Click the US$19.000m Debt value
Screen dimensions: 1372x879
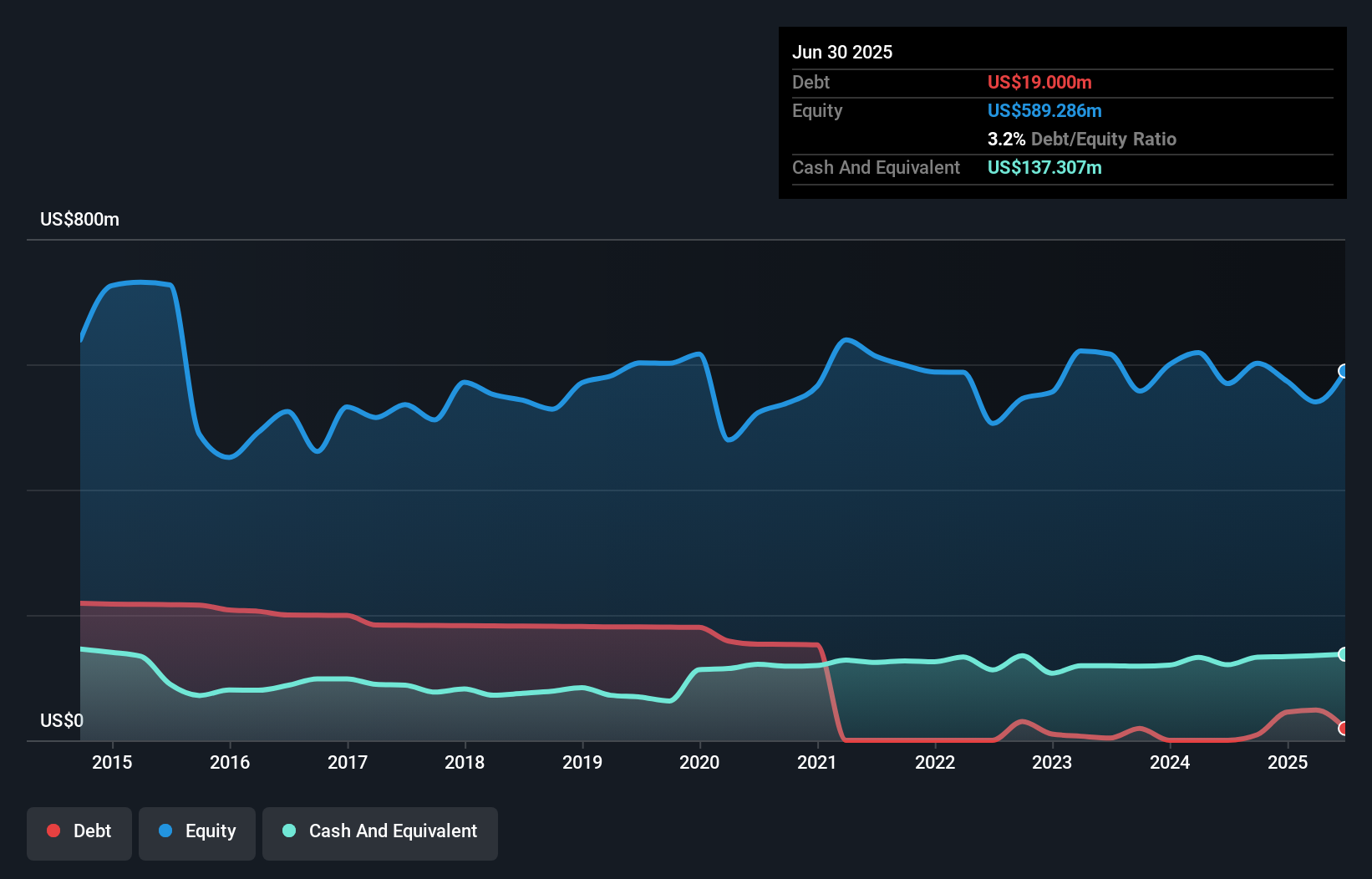tap(1039, 82)
